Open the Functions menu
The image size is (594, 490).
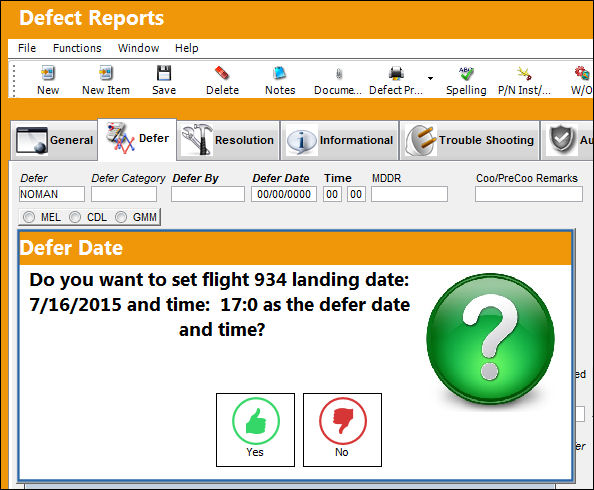point(77,48)
